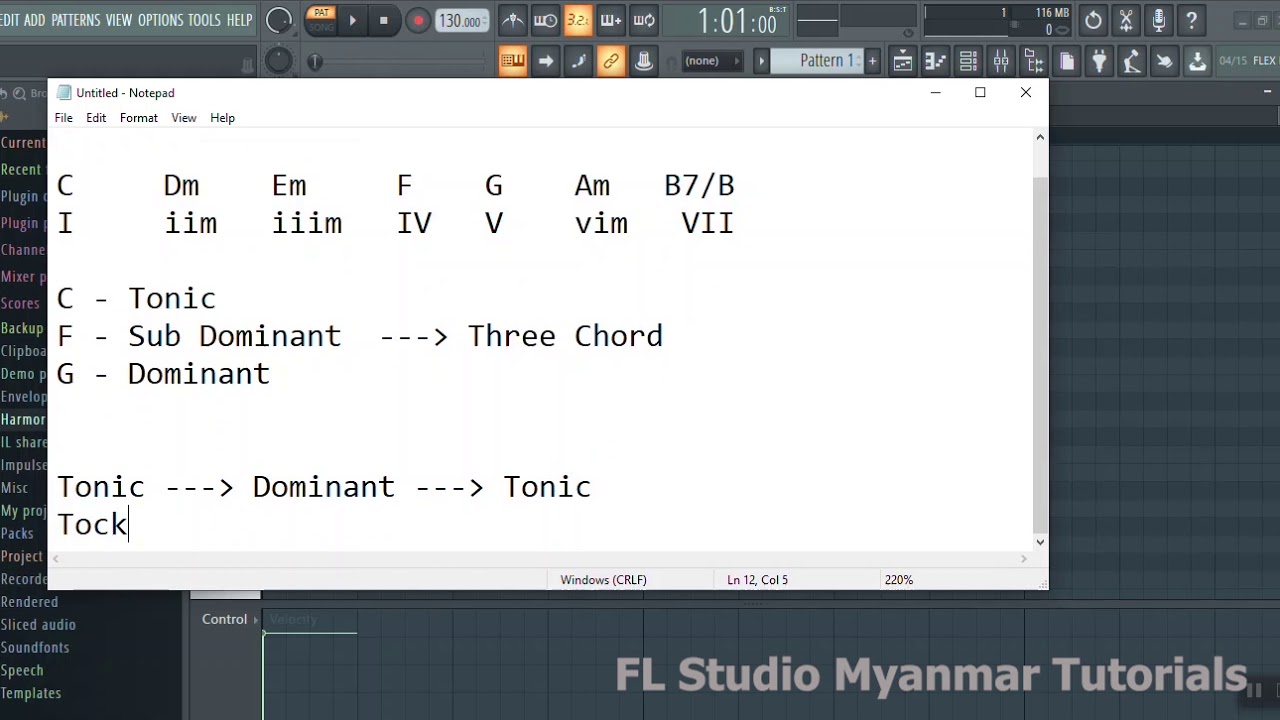
Task: Open the (none) snap selector dropdown
Action: 712,61
